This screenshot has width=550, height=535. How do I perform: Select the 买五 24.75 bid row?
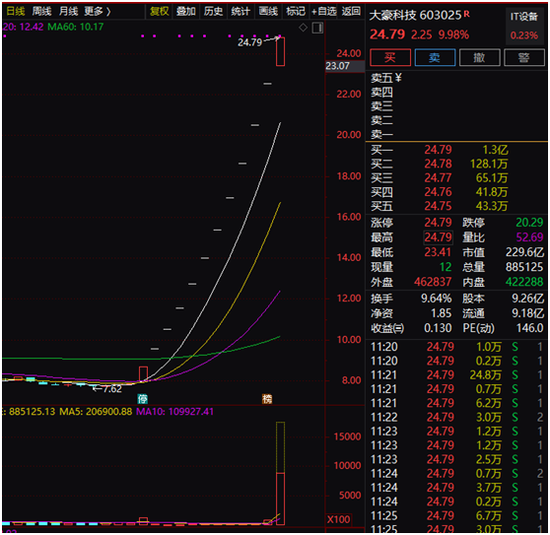click(456, 206)
